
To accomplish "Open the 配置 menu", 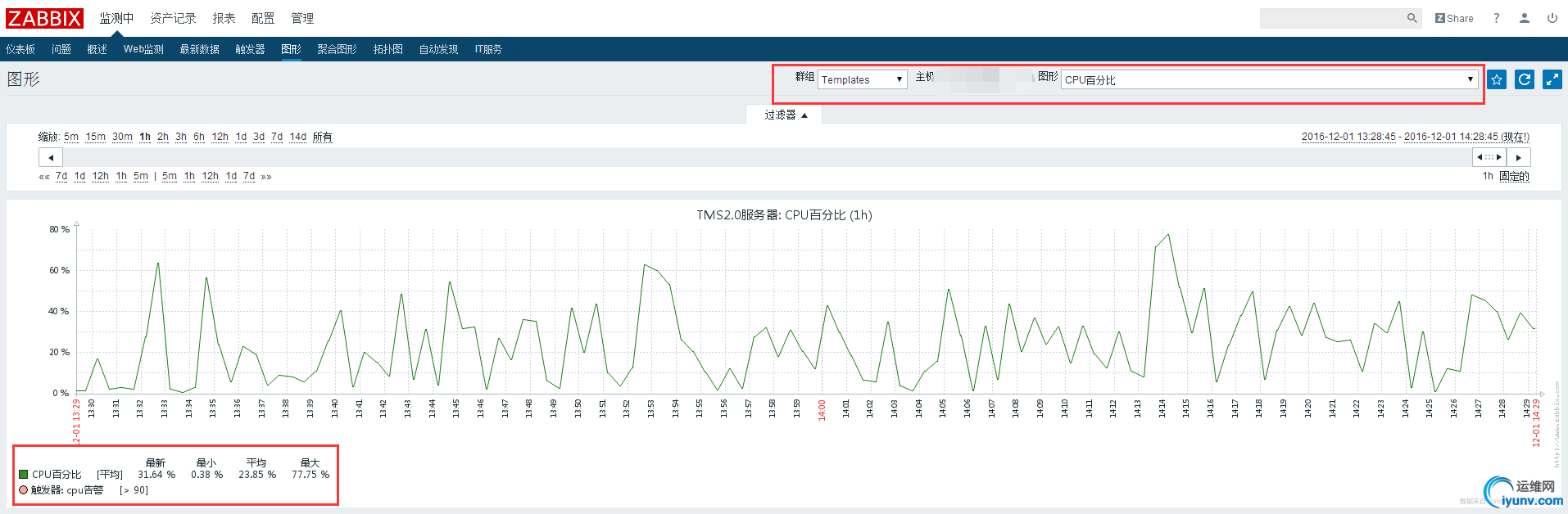I will coord(263,18).
